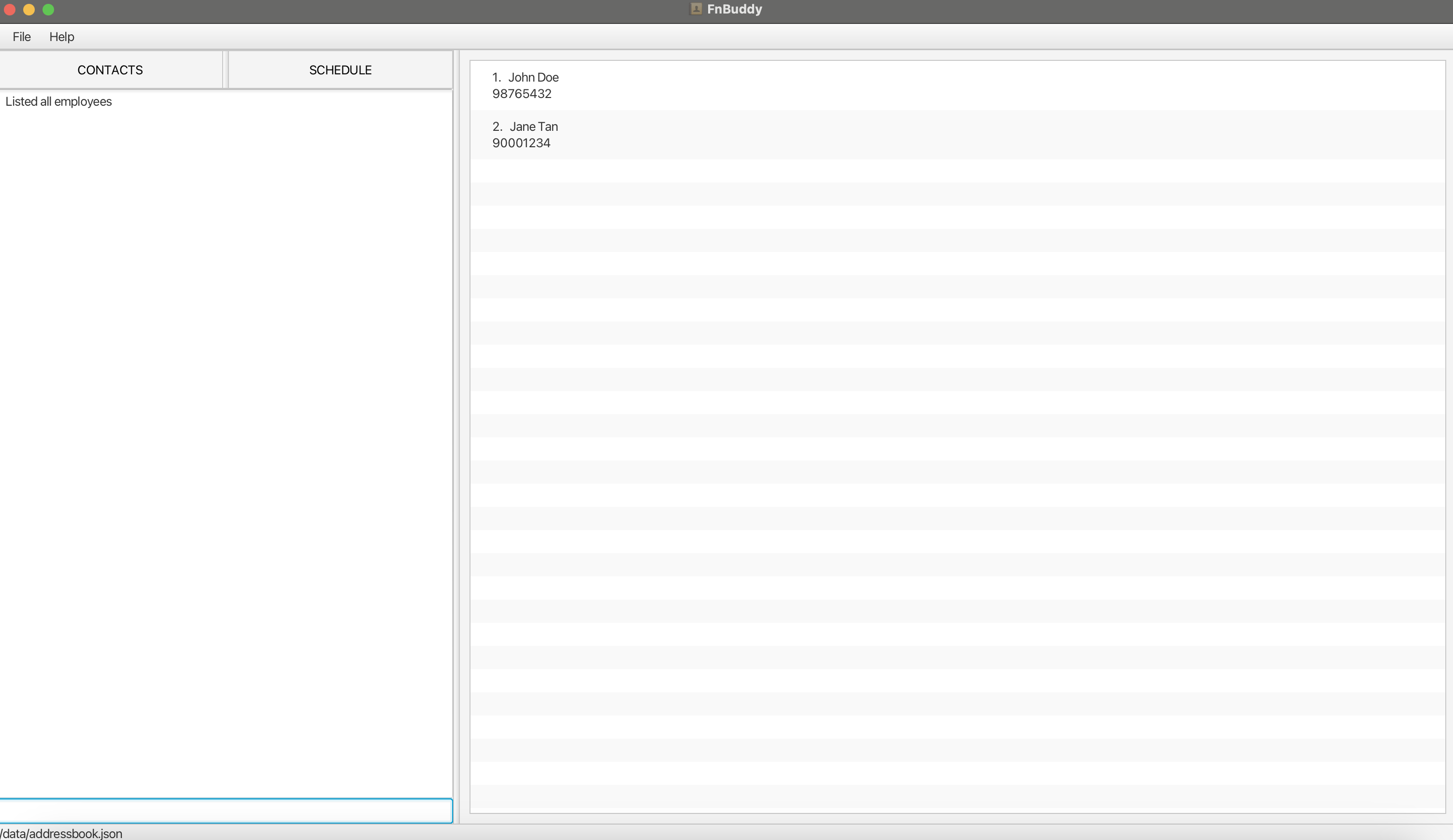The image size is (1453, 840).
Task: Click the 'Listed all employees' result message
Action: [x=58, y=101]
